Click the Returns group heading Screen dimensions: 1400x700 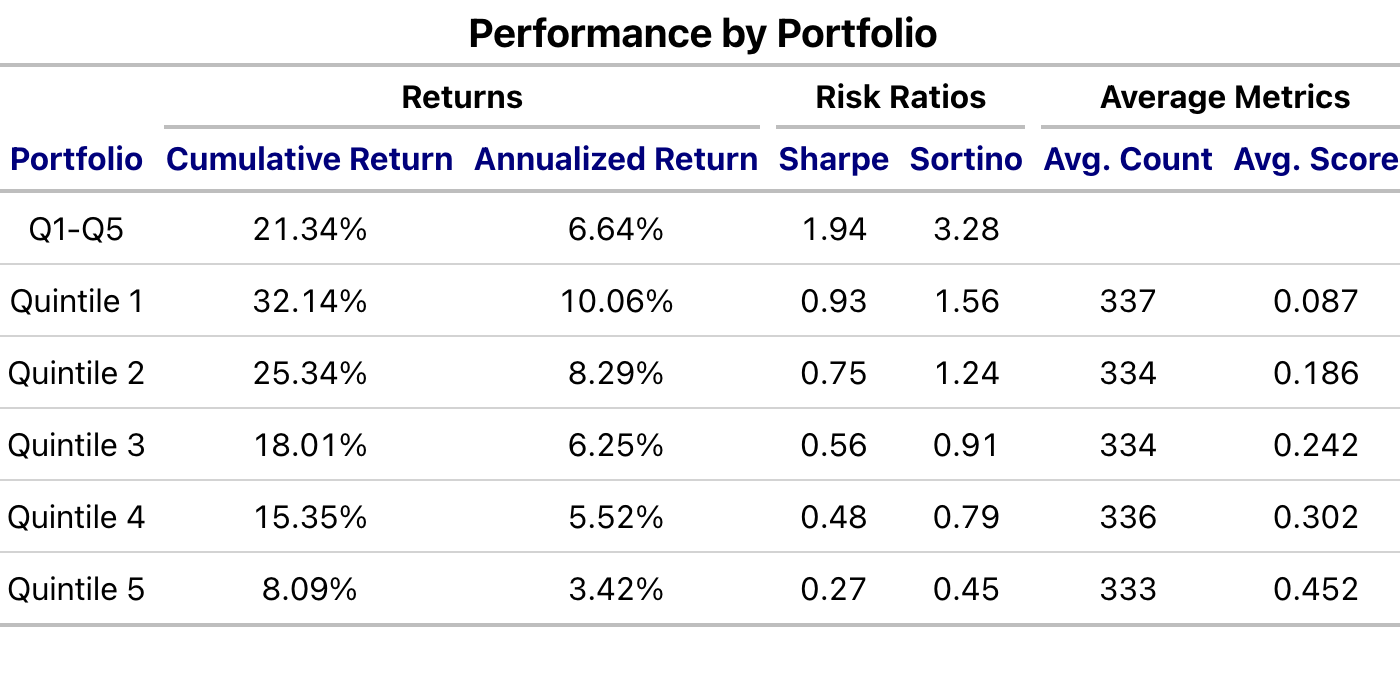tap(462, 97)
